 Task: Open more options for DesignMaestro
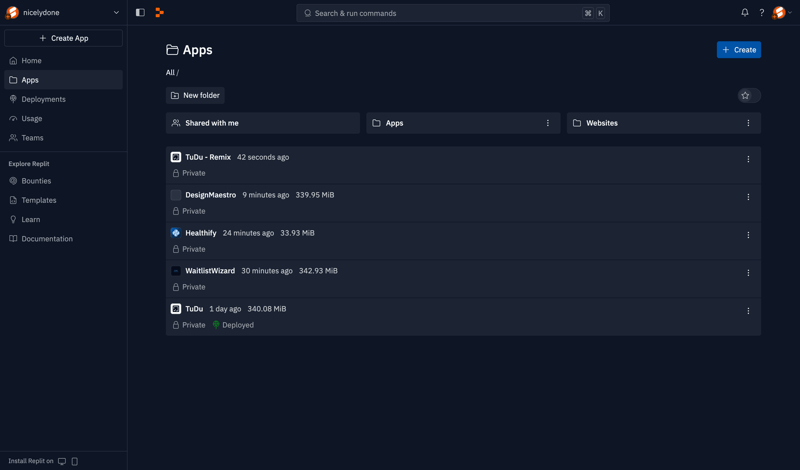[x=748, y=197]
